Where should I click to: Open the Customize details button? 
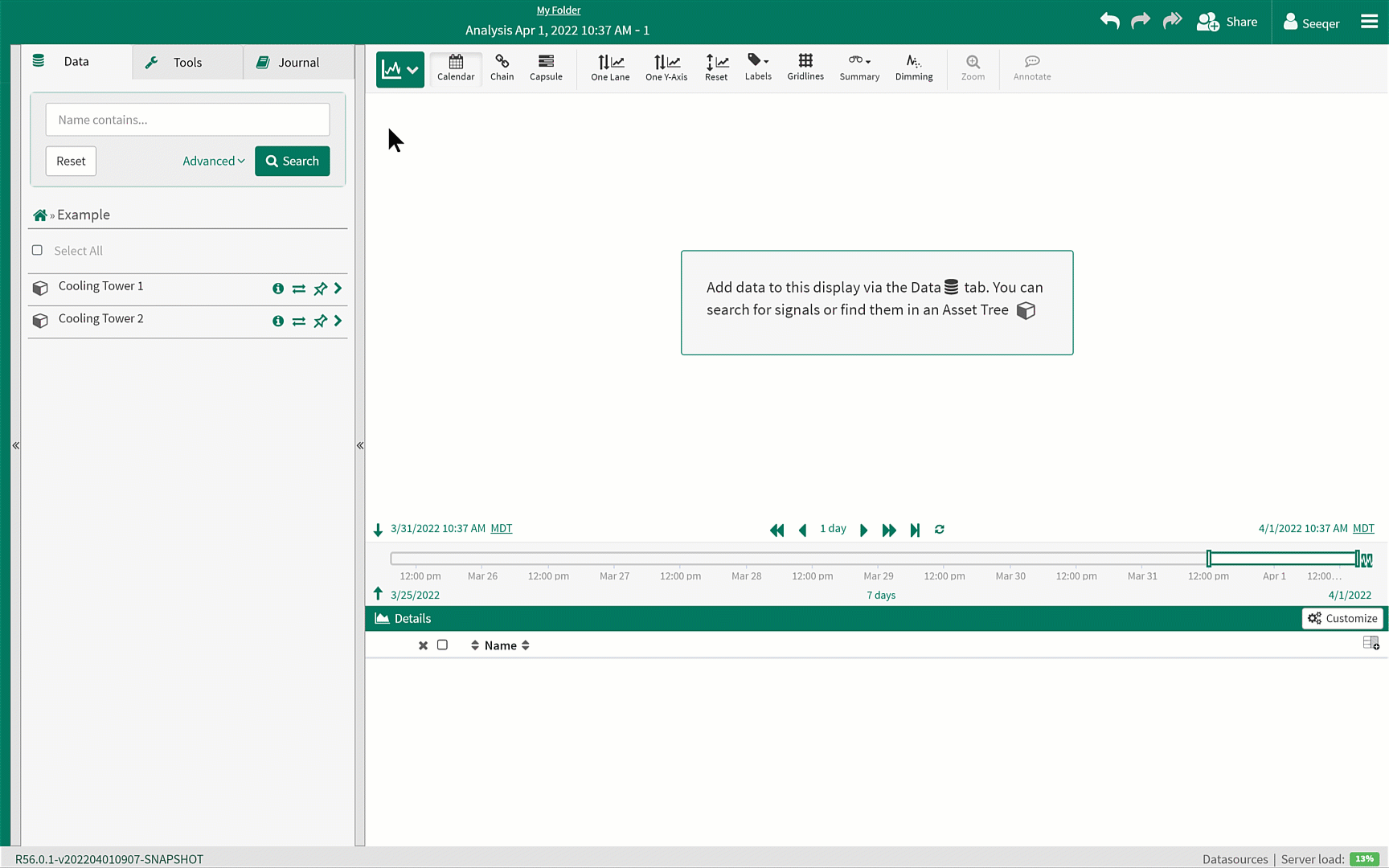tap(1342, 618)
